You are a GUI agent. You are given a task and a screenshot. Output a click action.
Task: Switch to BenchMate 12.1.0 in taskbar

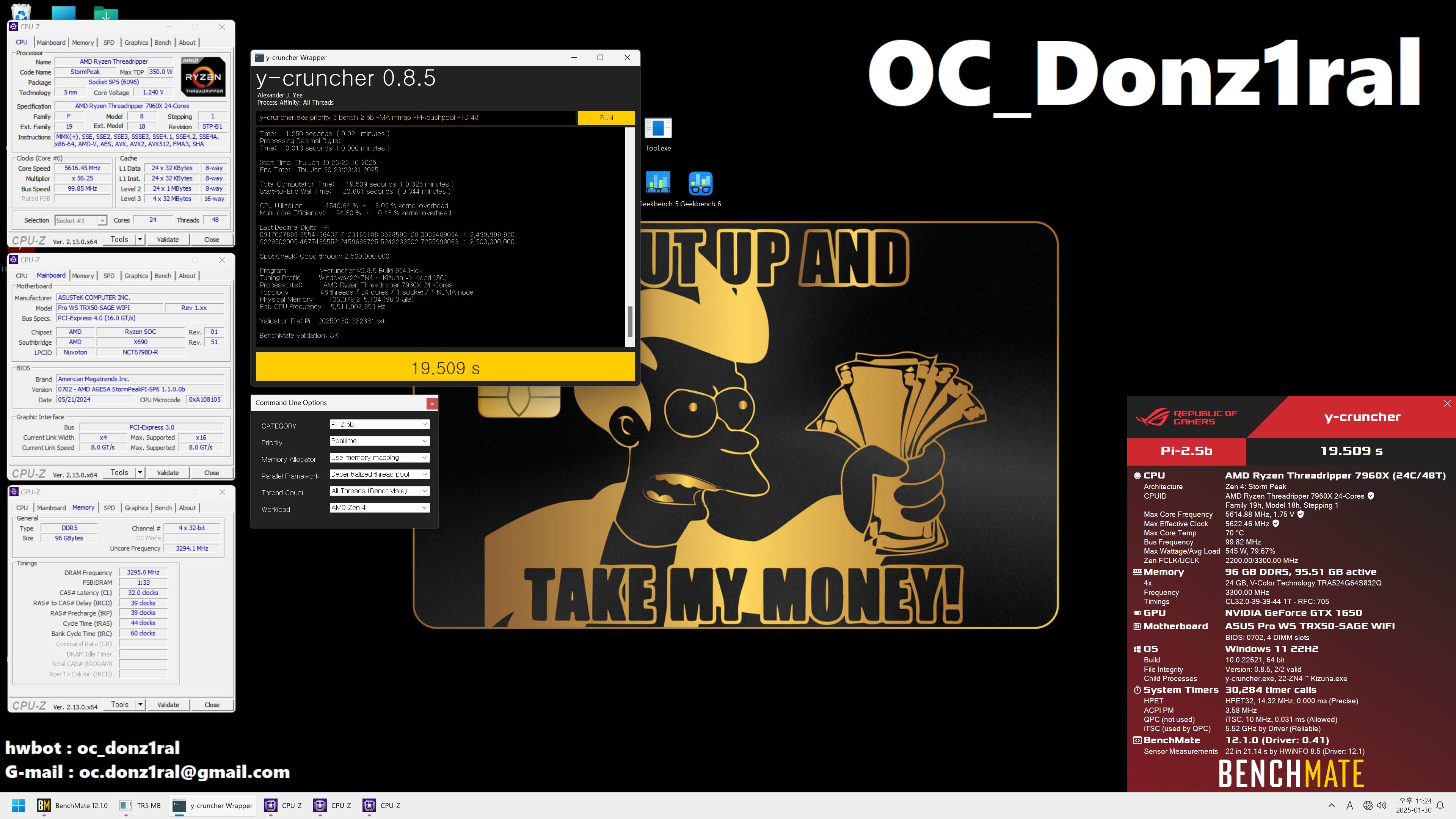[x=72, y=805]
